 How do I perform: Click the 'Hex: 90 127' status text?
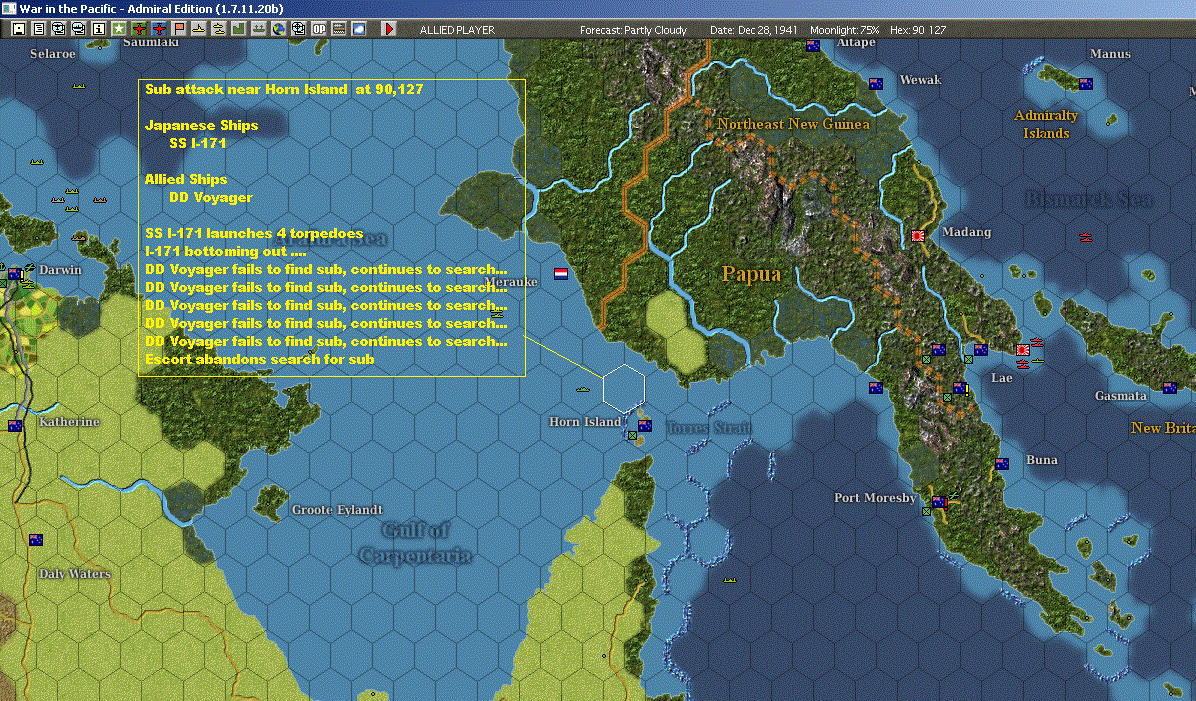click(918, 30)
